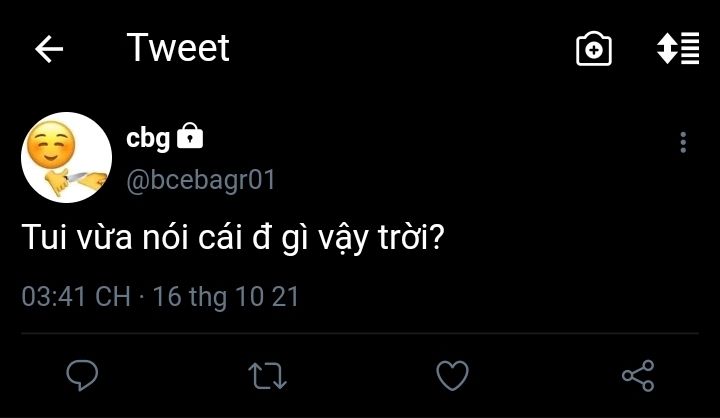Reply to the tweet via speech bubble
Screen dimensions: 720x418
click(82, 375)
